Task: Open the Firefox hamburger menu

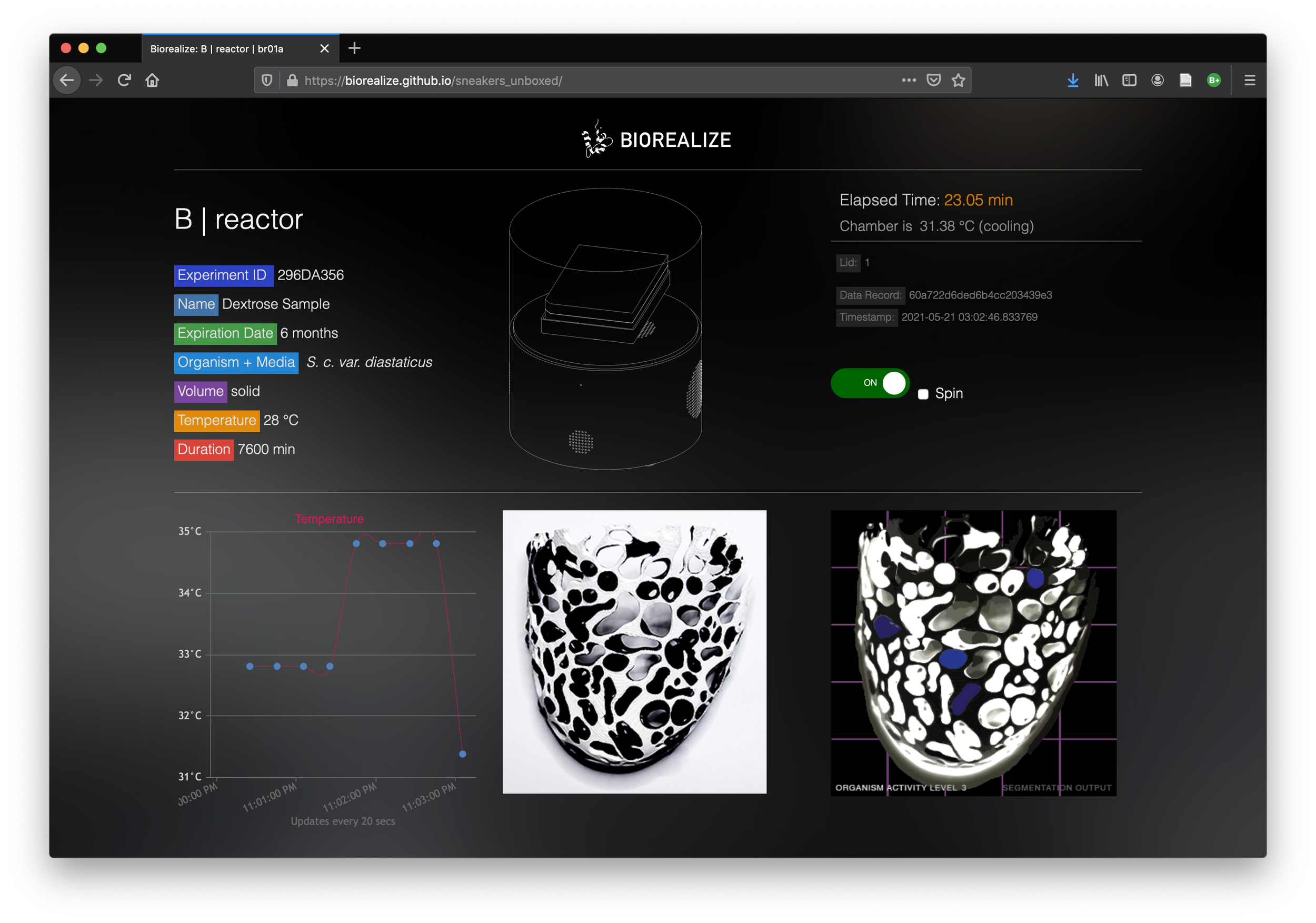Action: pos(1250,80)
